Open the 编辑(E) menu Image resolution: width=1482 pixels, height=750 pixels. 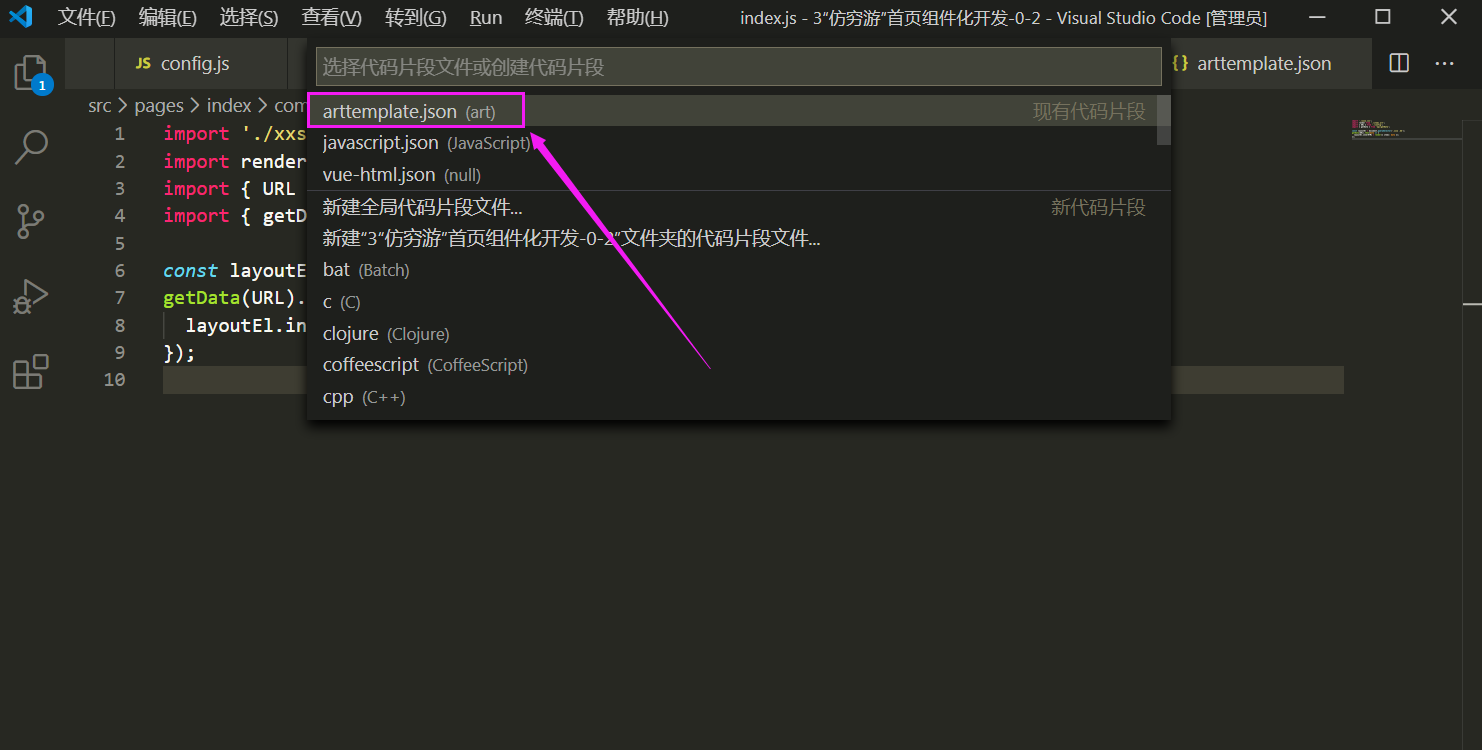pyautogui.click(x=168, y=18)
